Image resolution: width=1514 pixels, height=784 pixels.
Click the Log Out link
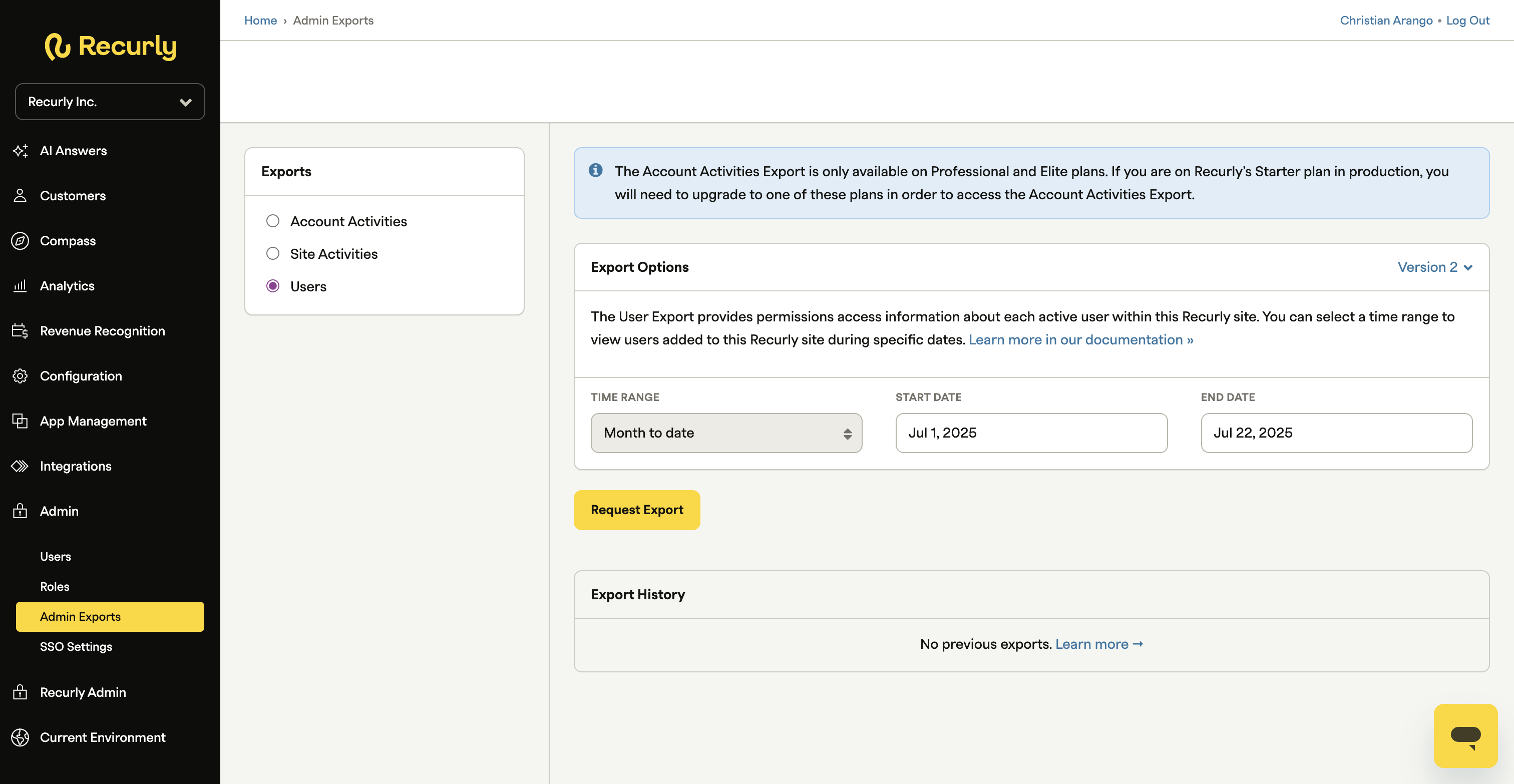click(x=1467, y=21)
